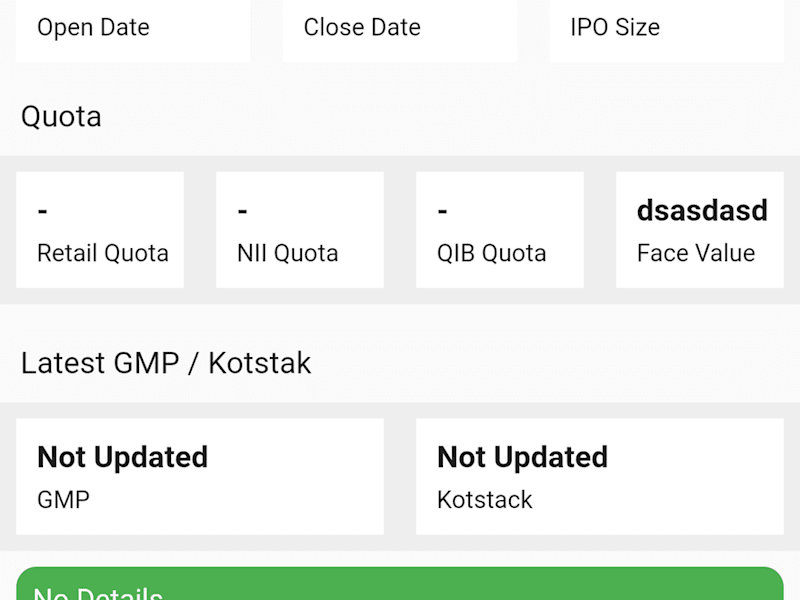Tap the Kotstack Not Updated card
The image size is (800, 600).
point(600,477)
